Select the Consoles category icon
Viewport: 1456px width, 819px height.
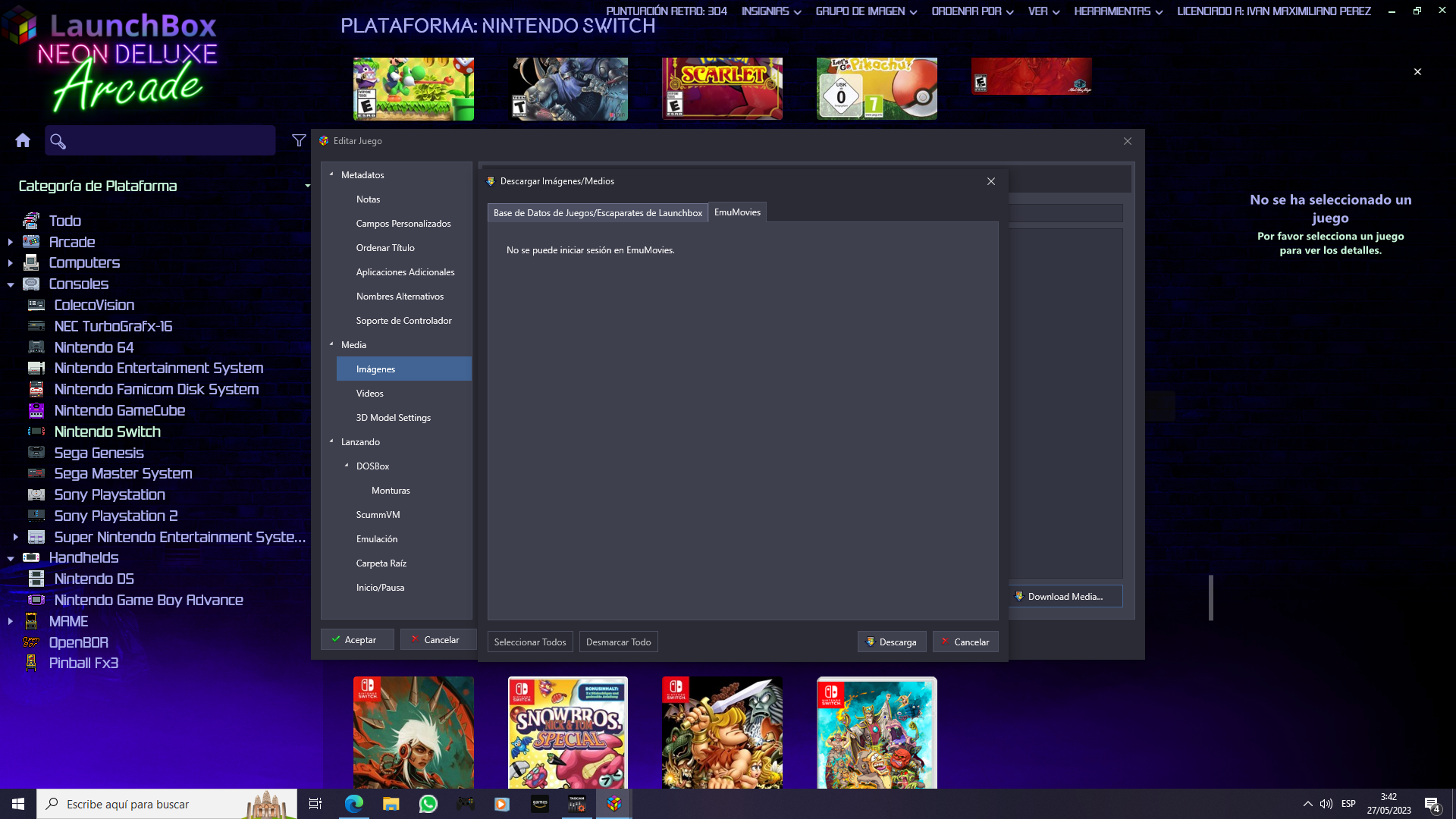(x=31, y=284)
